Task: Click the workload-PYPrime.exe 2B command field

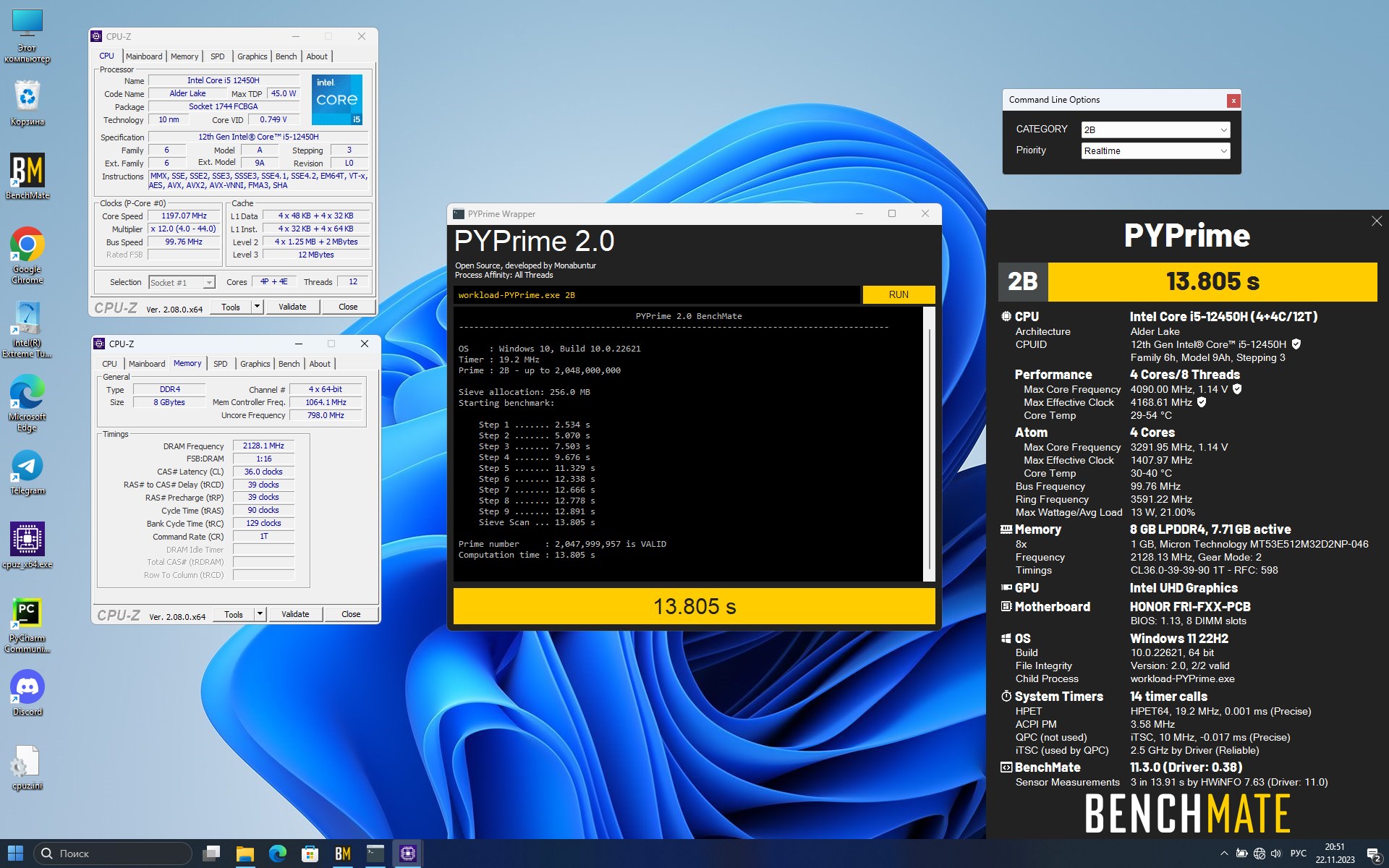Action: [x=657, y=294]
